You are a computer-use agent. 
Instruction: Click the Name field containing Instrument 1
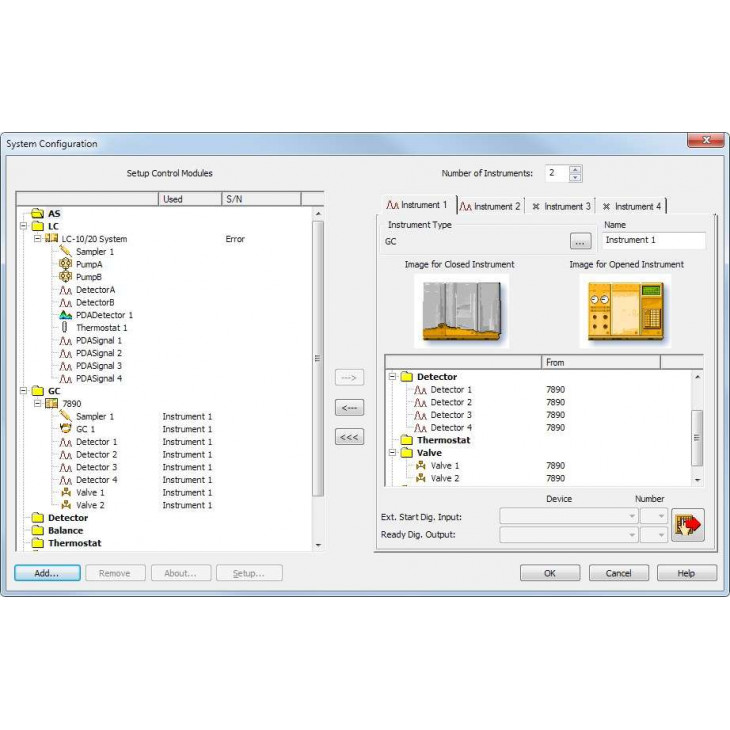(x=654, y=240)
